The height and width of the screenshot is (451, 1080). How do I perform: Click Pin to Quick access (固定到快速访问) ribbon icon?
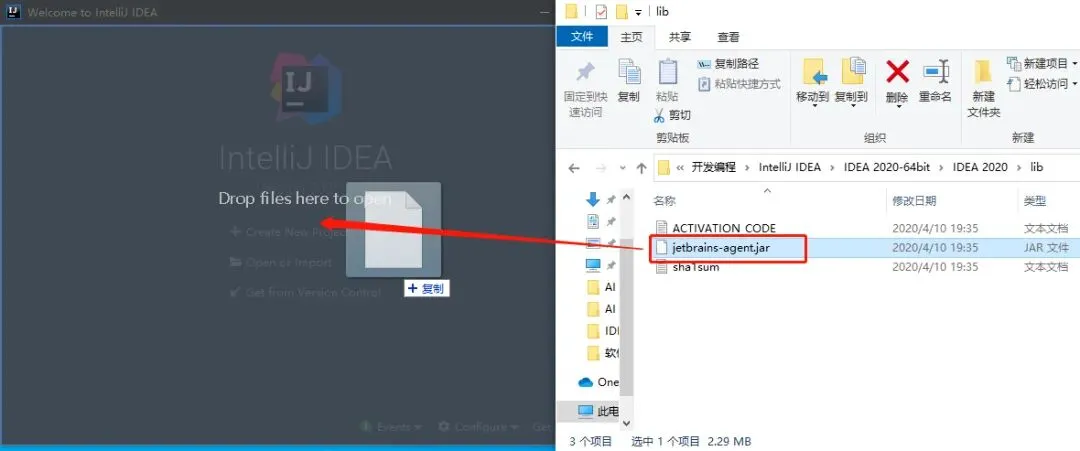click(x=585, y=72)
